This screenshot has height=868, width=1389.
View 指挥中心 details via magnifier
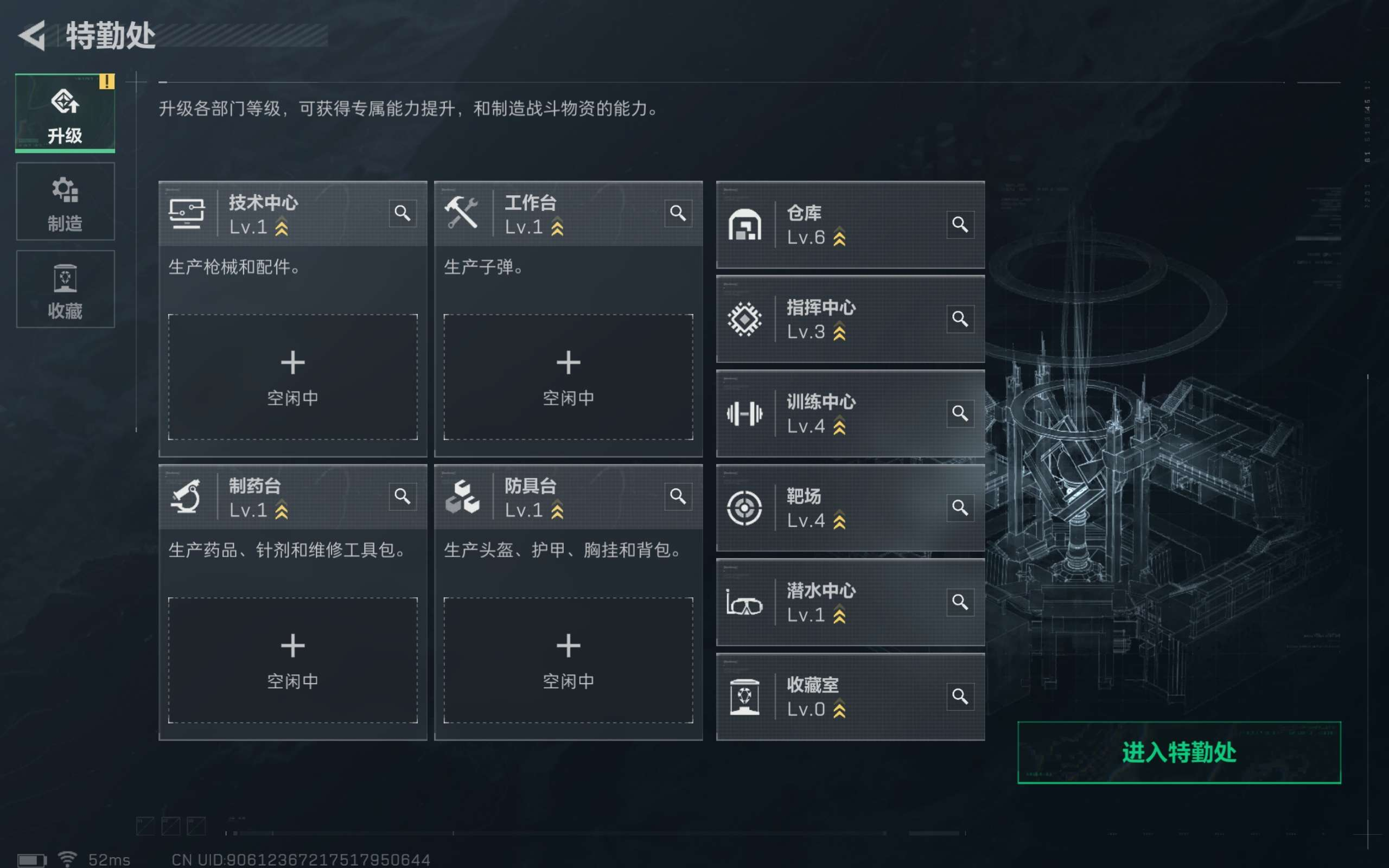pos(960,318)
